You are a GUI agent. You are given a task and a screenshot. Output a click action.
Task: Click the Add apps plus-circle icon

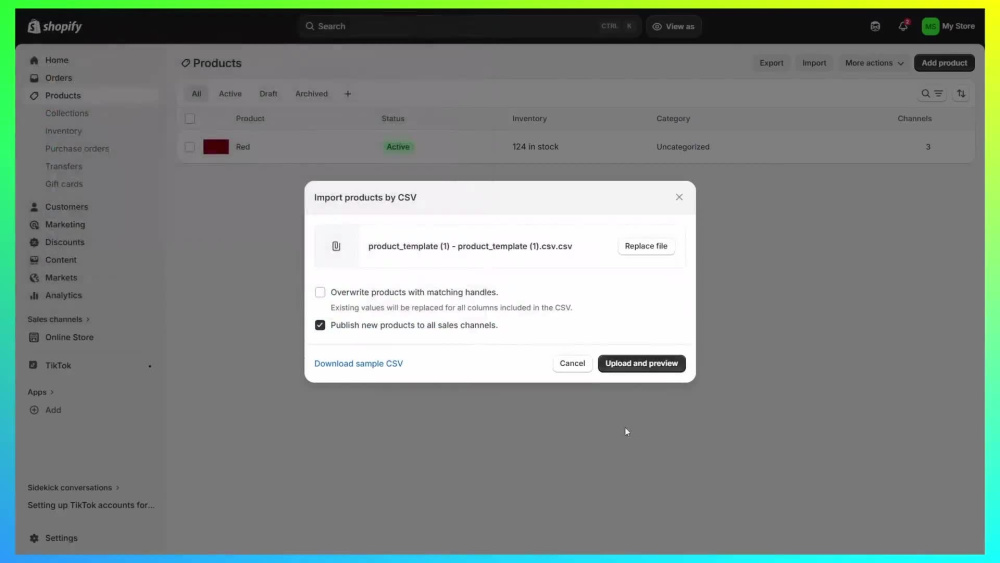[x=34, y=410]
